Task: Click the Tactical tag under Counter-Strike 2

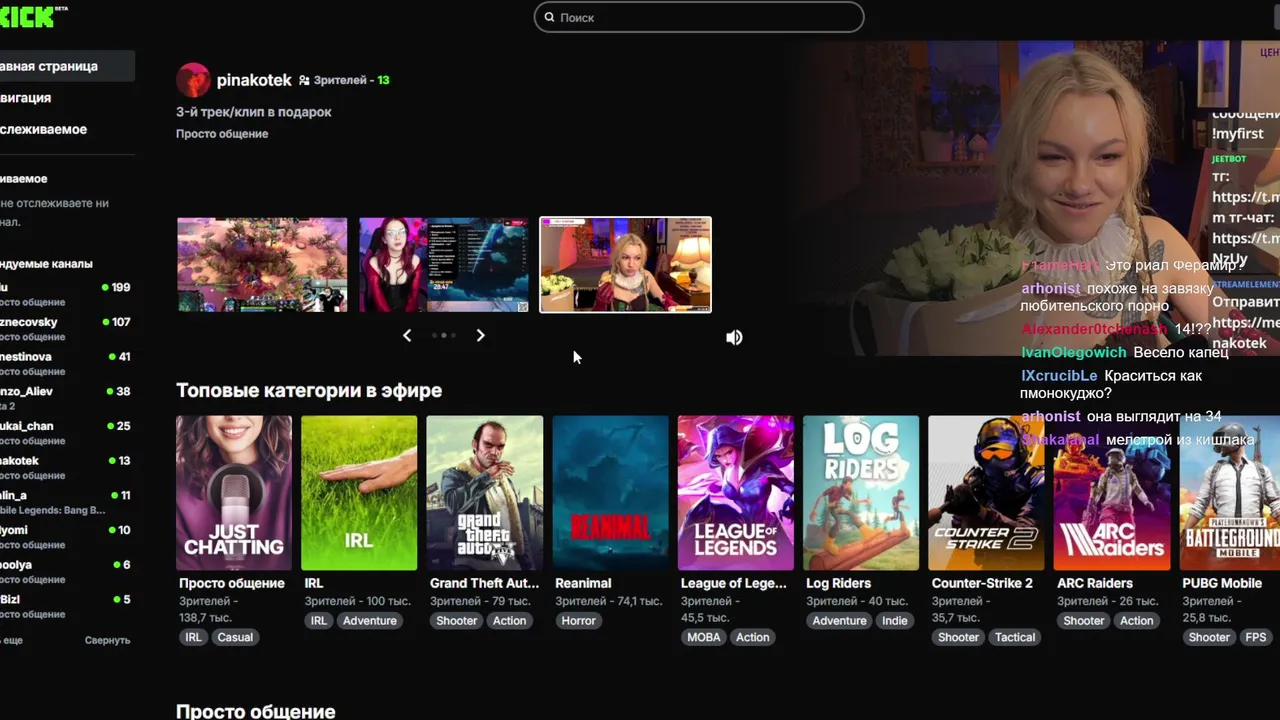Action: [x=1015, y=637]
